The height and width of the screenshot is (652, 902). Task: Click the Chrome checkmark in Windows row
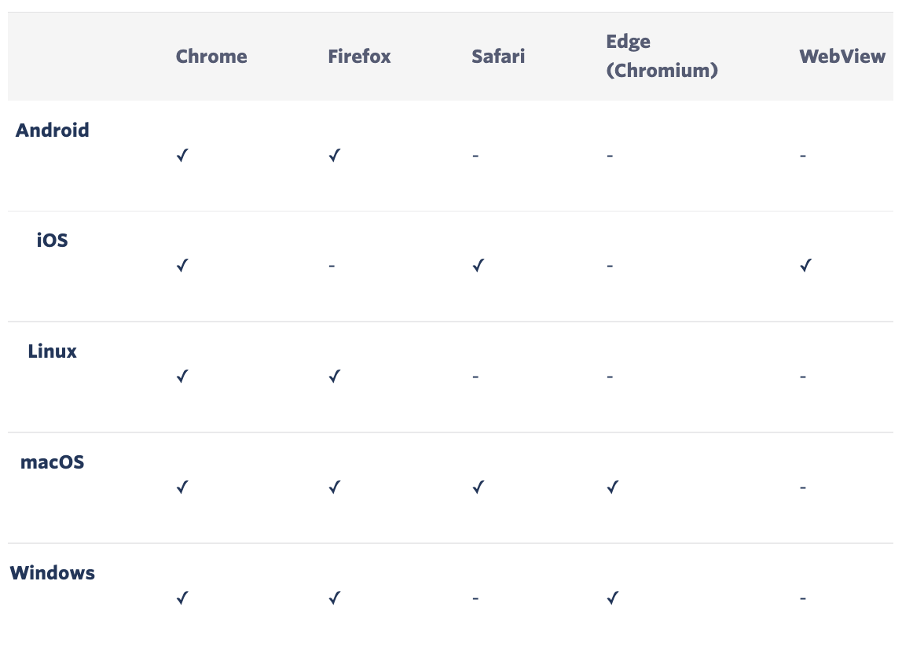click(182, 598)
